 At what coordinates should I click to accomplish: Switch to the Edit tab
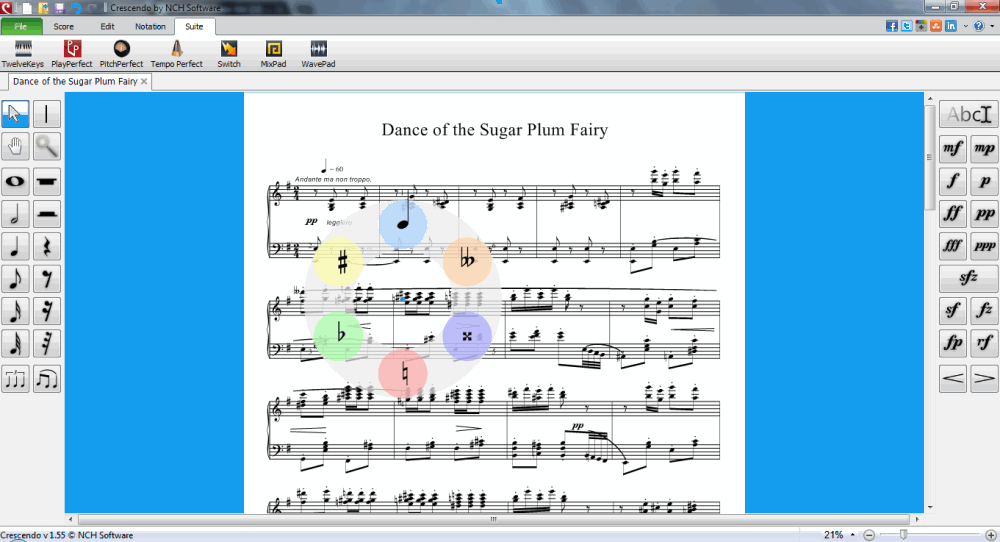(x=107, y=27)
